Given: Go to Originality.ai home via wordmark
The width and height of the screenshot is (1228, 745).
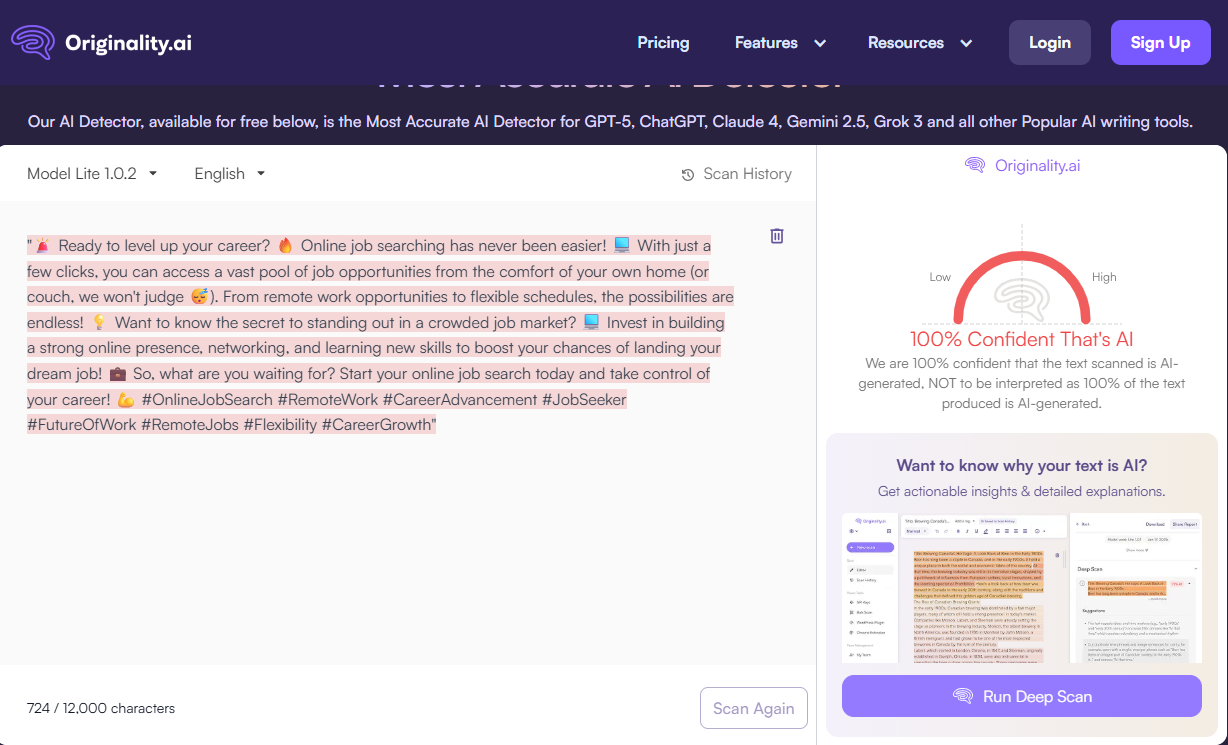Looking at the screenshot, I should (x=128, y=43).
